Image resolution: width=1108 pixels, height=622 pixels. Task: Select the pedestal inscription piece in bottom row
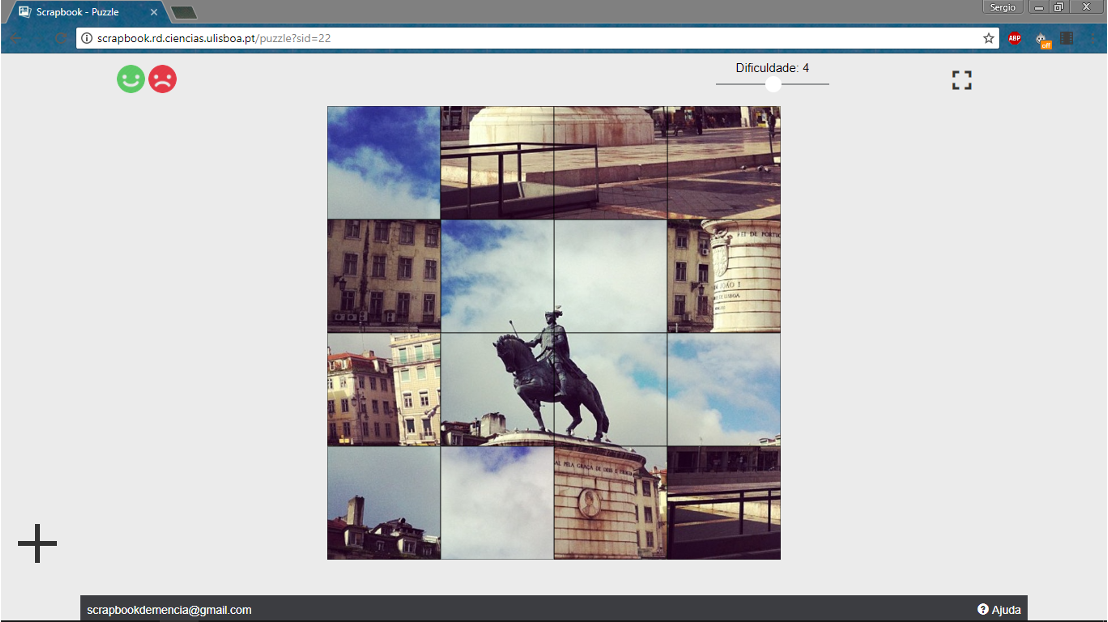point(610,502)
